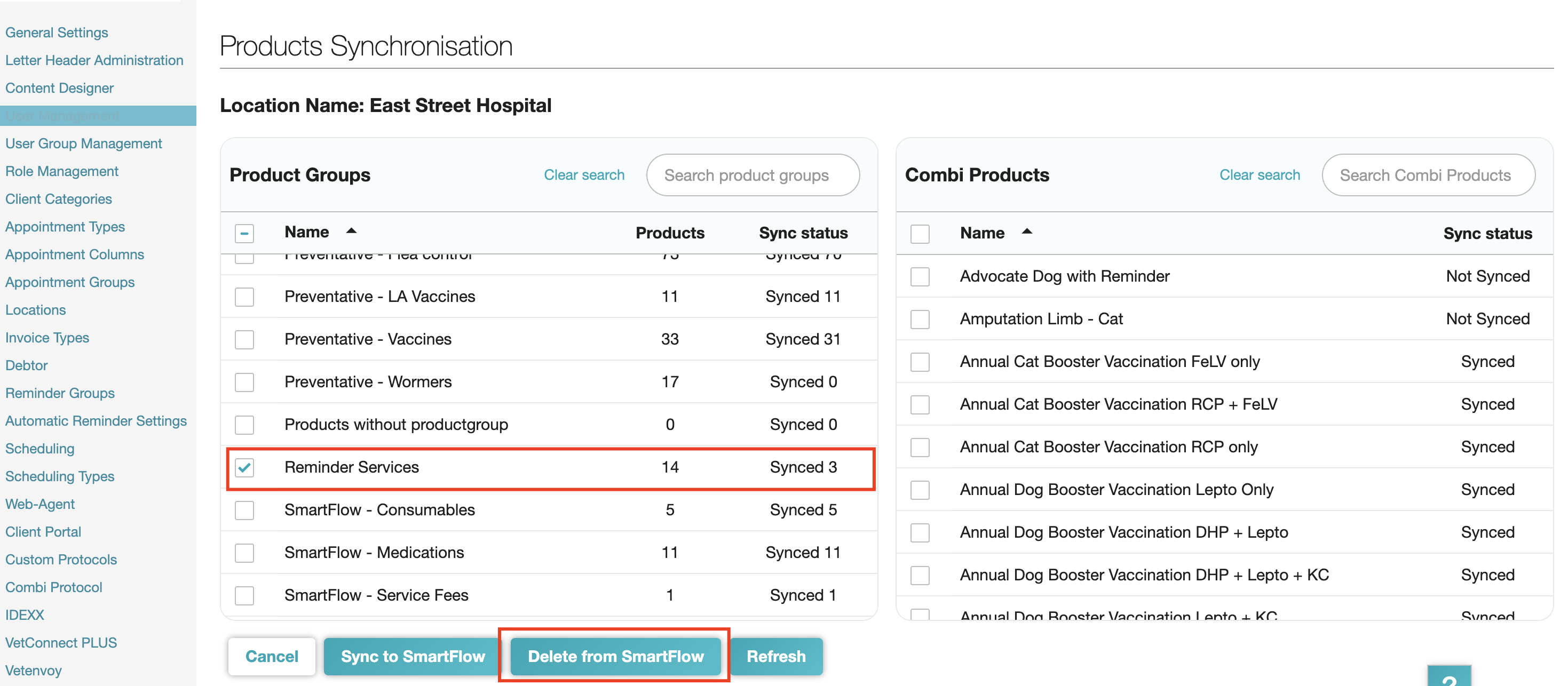Click the Refresh button

pos(775,656)
